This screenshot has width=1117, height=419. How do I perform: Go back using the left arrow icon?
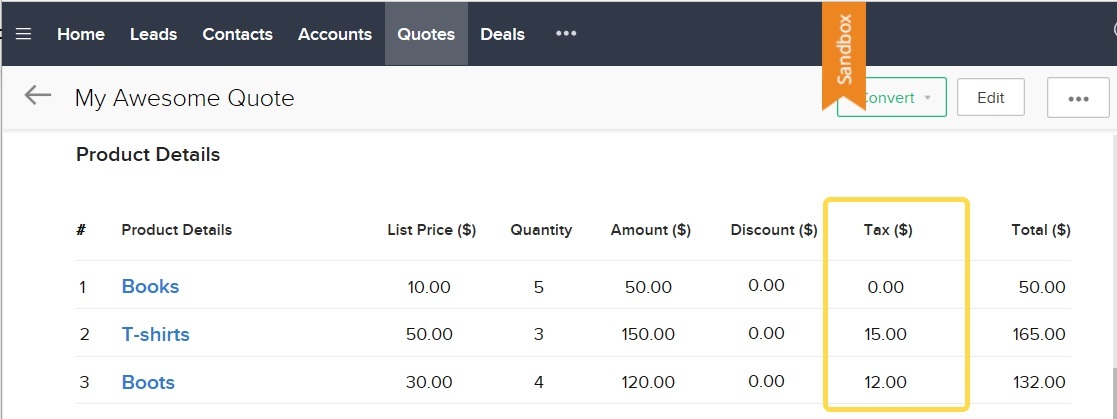click(38, 95)
